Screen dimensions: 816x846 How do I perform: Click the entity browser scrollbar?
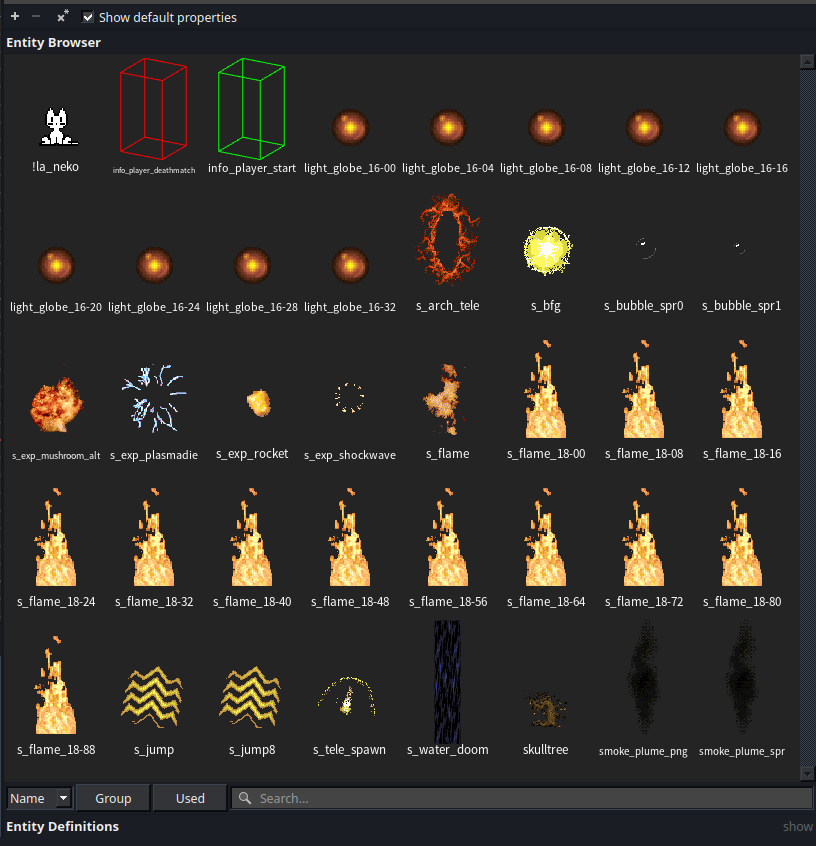point(807,400)
